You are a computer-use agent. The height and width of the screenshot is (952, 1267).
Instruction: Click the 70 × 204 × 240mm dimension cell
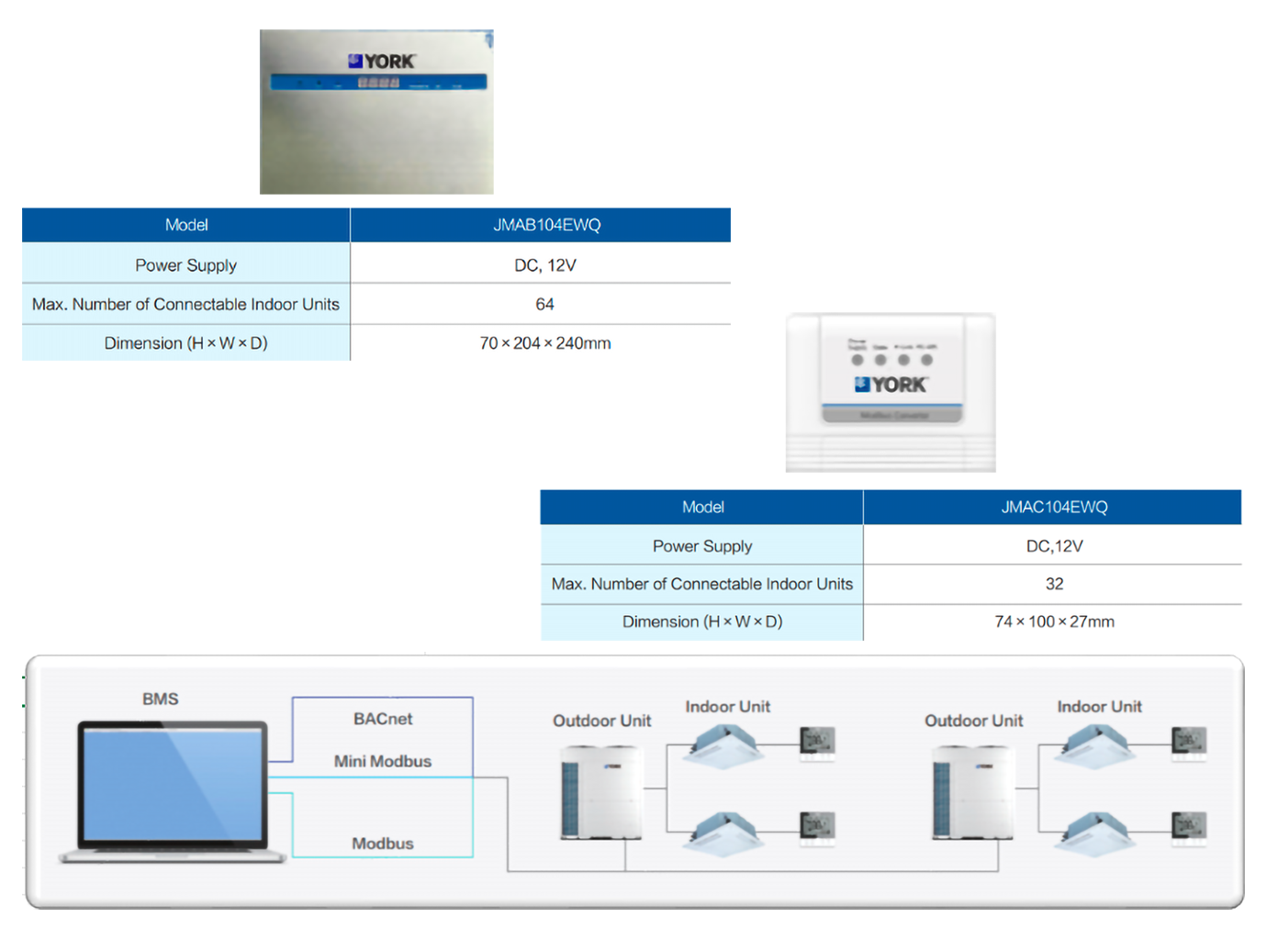[x=544, y=343]
